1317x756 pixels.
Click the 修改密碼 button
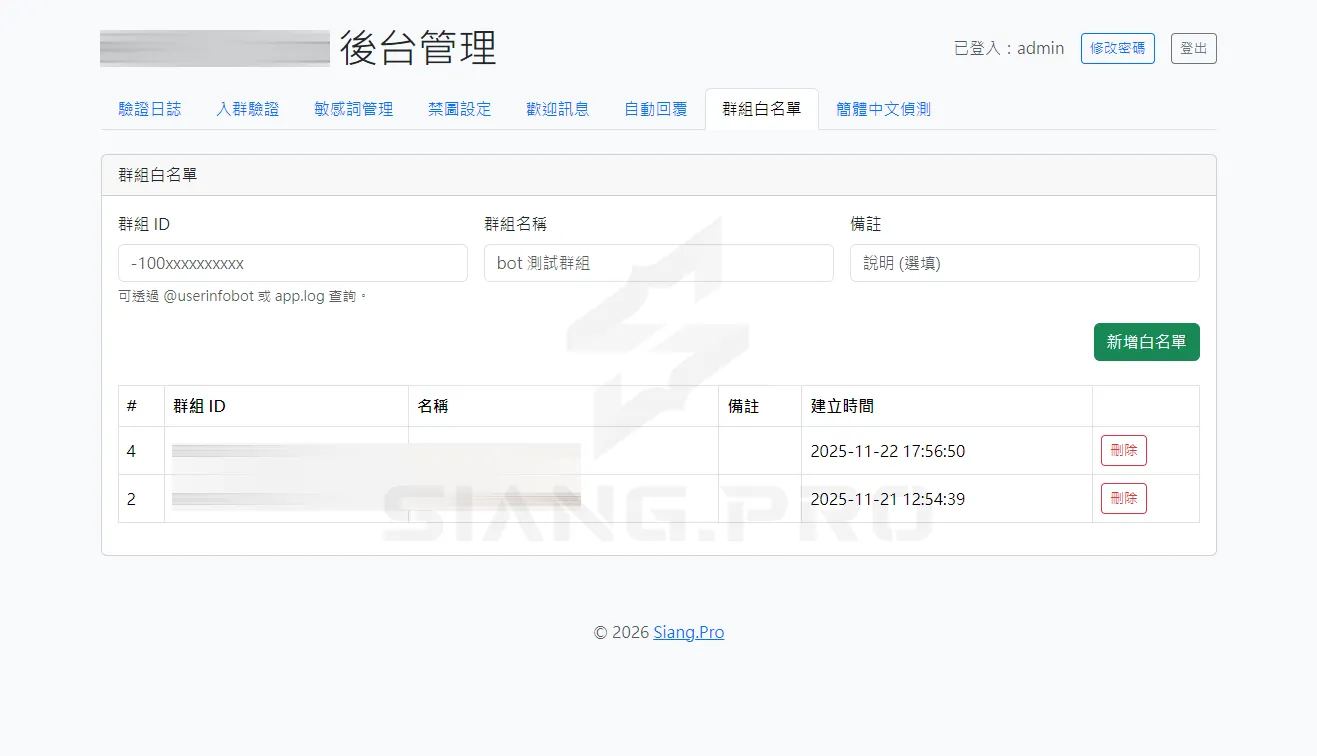tap(1117, 48)
